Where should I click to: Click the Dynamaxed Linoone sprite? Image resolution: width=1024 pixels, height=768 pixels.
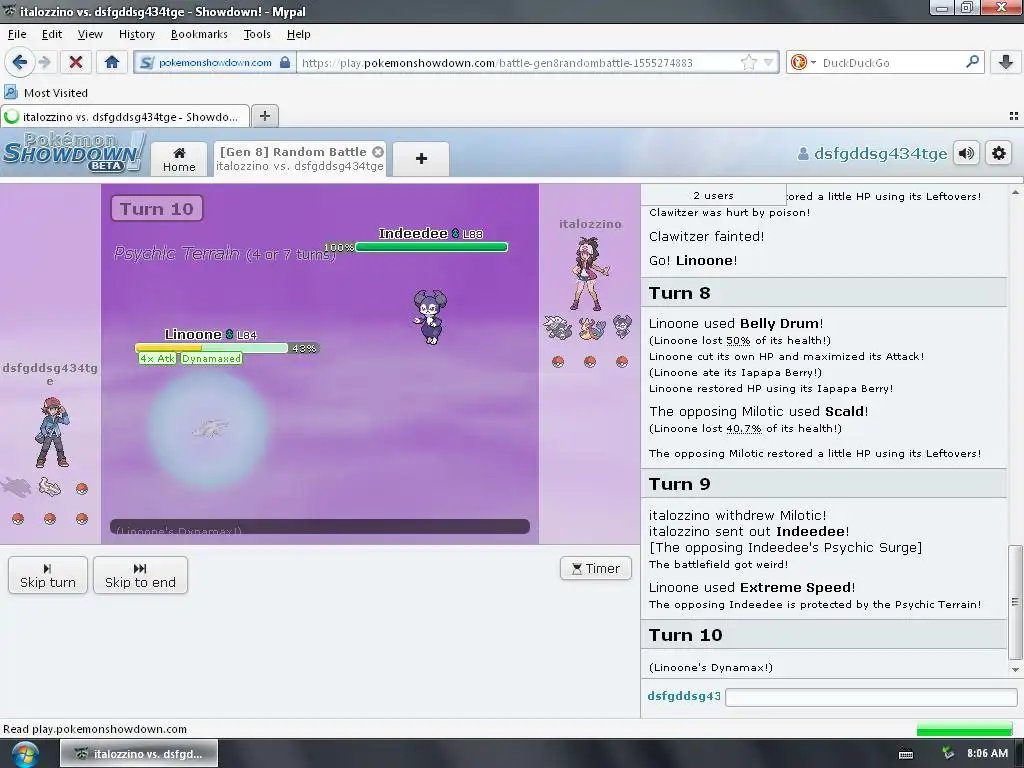coord(210,428)
